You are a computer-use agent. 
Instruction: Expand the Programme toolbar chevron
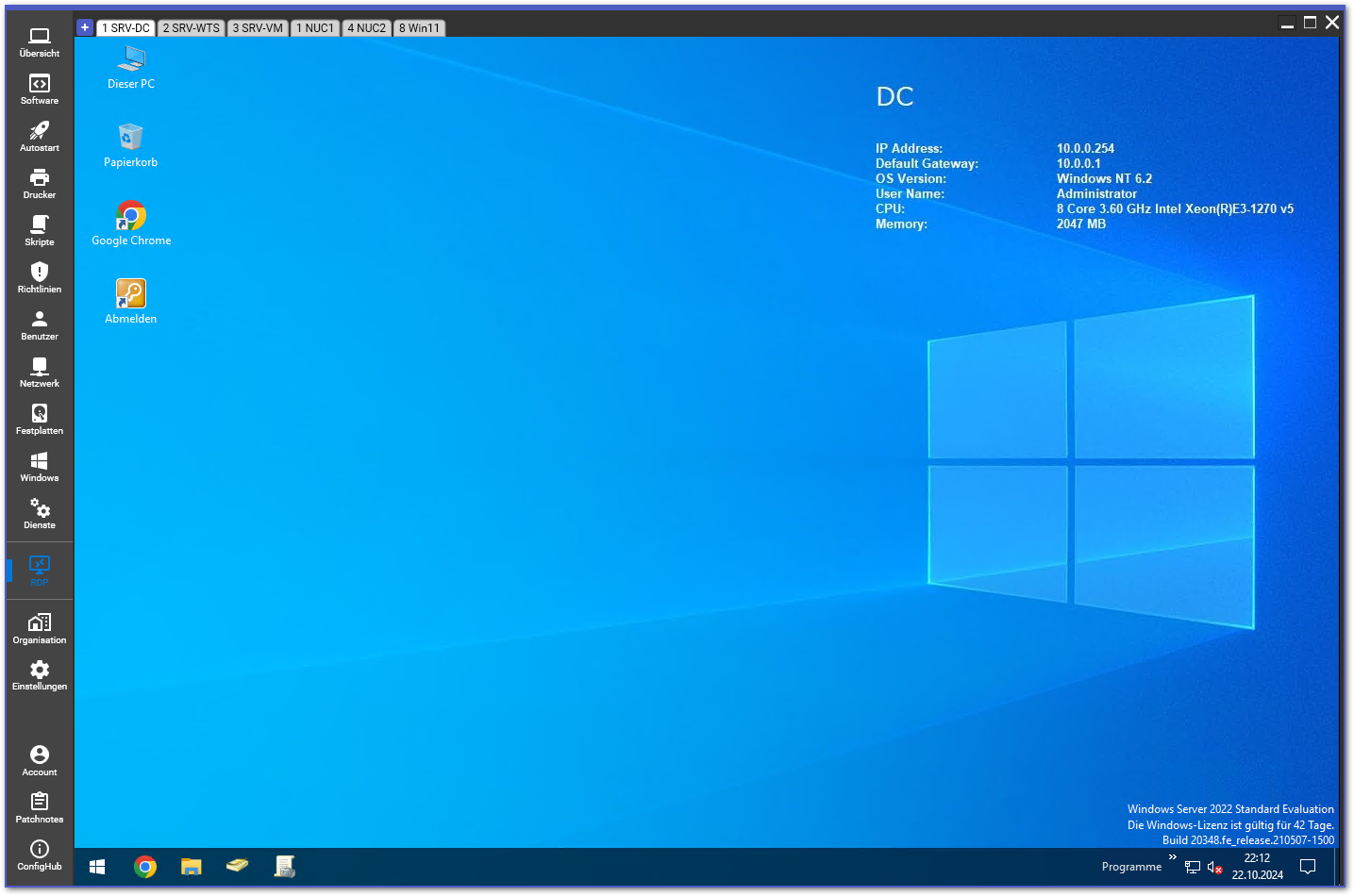point(1173,857)
